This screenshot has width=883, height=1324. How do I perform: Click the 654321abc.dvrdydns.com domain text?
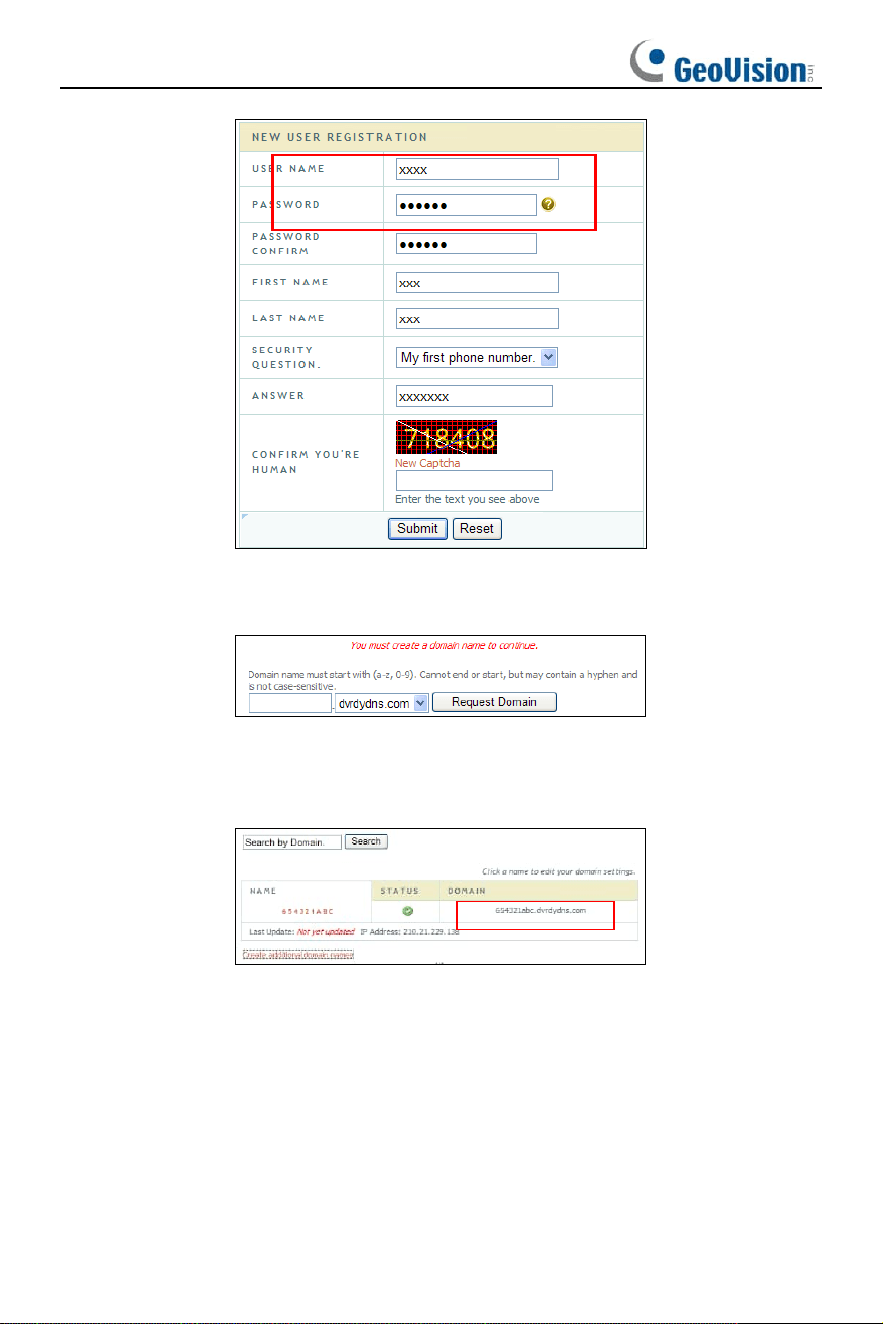coord(541,911)
